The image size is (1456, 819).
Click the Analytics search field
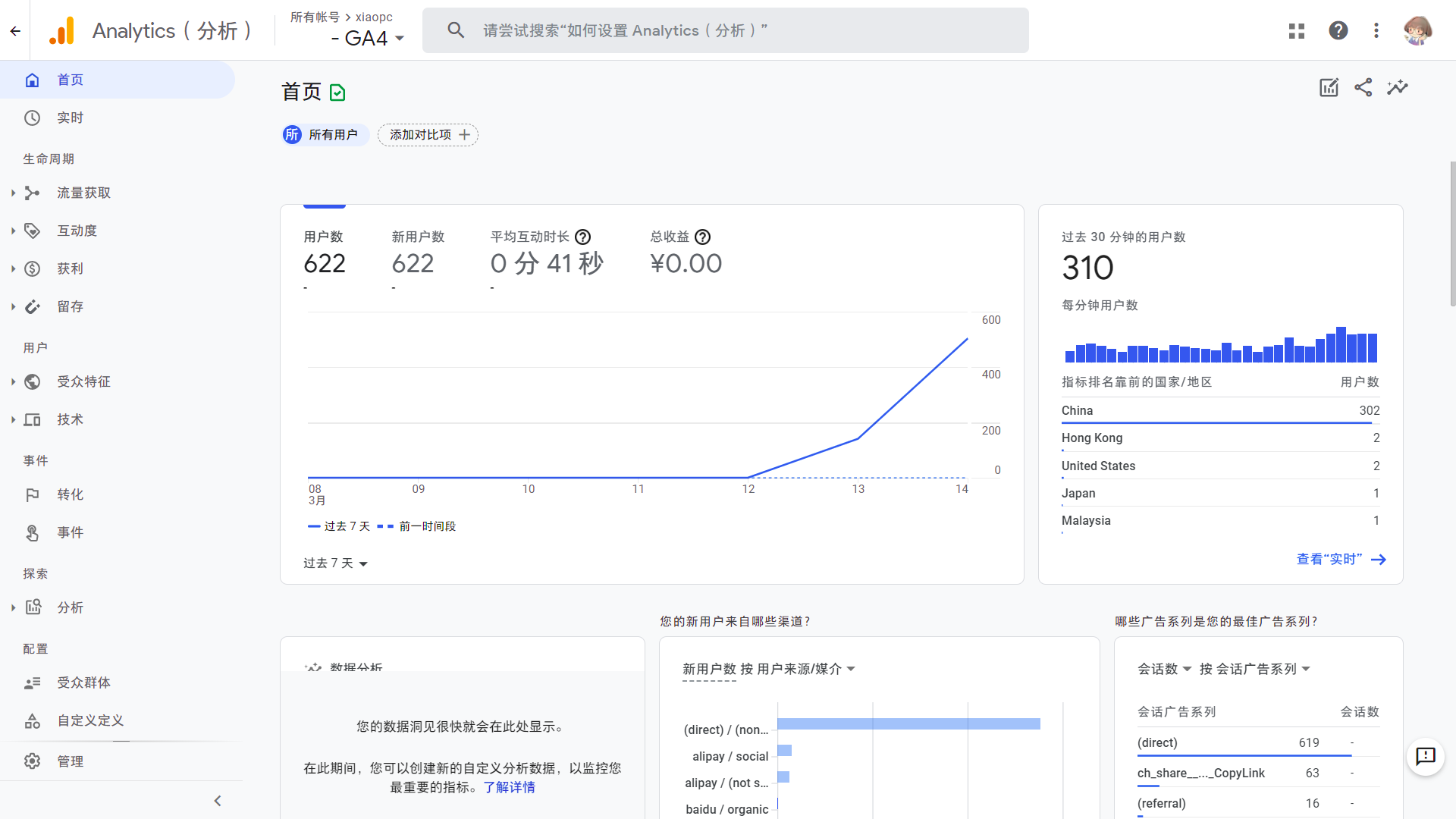coord(725,30)
